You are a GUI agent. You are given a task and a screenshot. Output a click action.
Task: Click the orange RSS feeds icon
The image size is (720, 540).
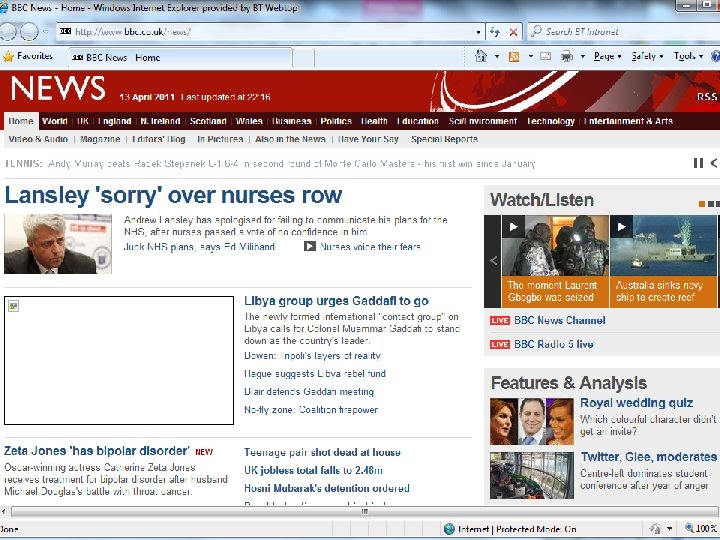click(x=514, y=56)
